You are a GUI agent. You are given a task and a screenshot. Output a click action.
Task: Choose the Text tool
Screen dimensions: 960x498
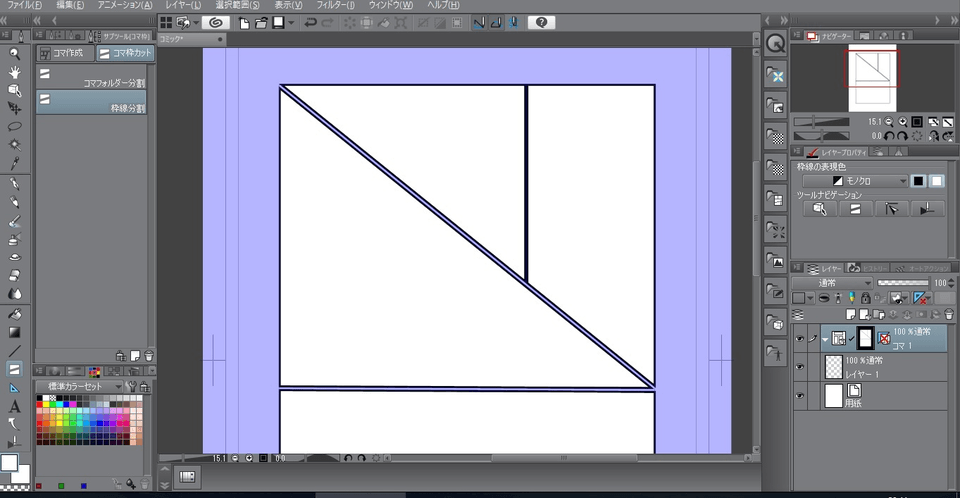tap(15, 406)
